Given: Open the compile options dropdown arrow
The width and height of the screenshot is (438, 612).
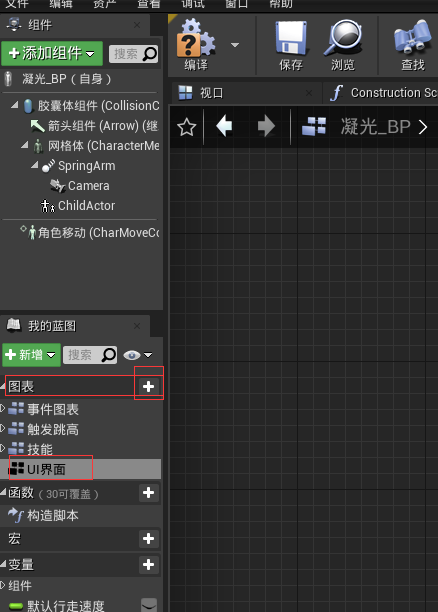Looking at the screenshot, I should click(x=235, y=45).
